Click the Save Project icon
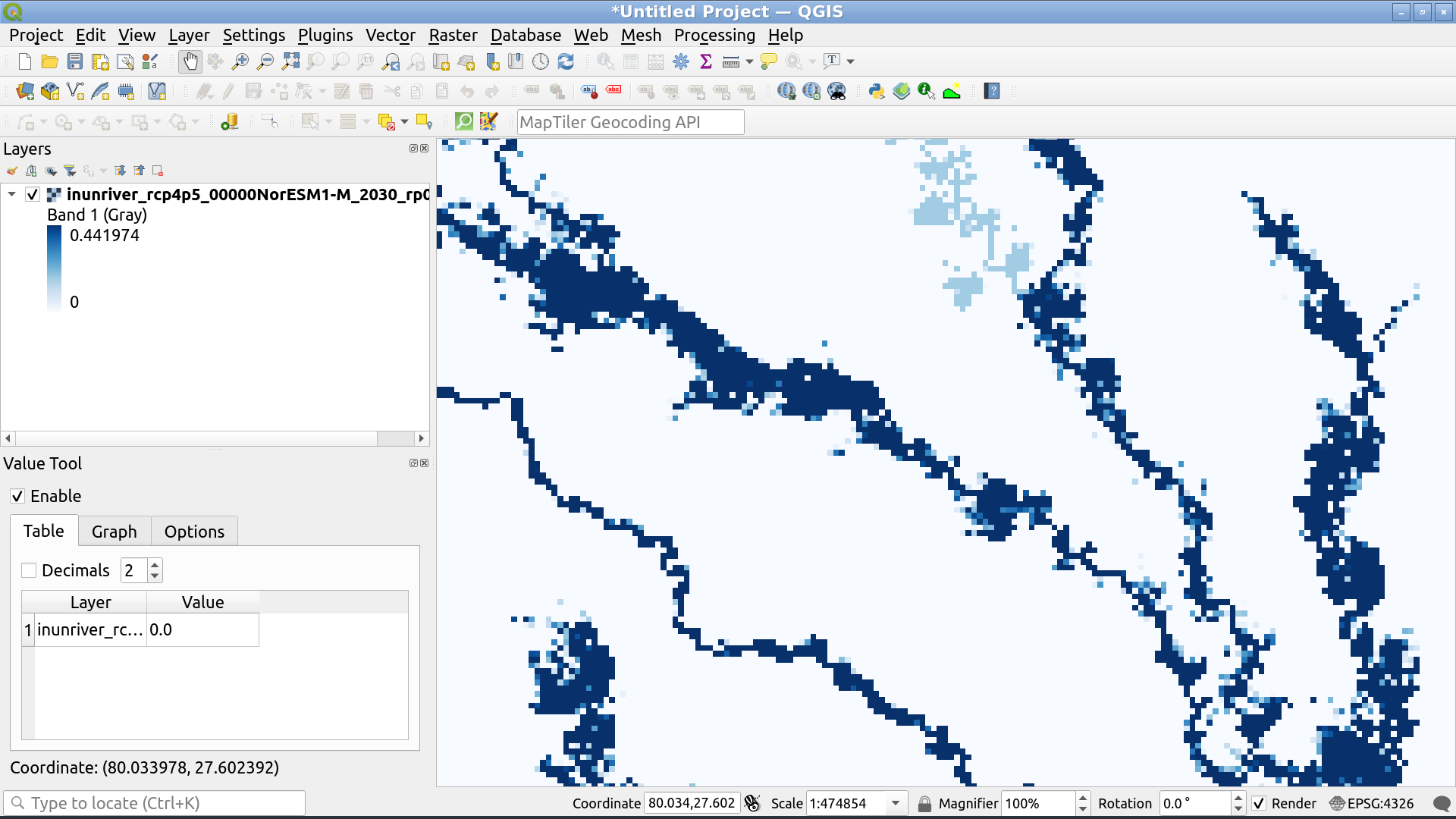 [74, 61]
